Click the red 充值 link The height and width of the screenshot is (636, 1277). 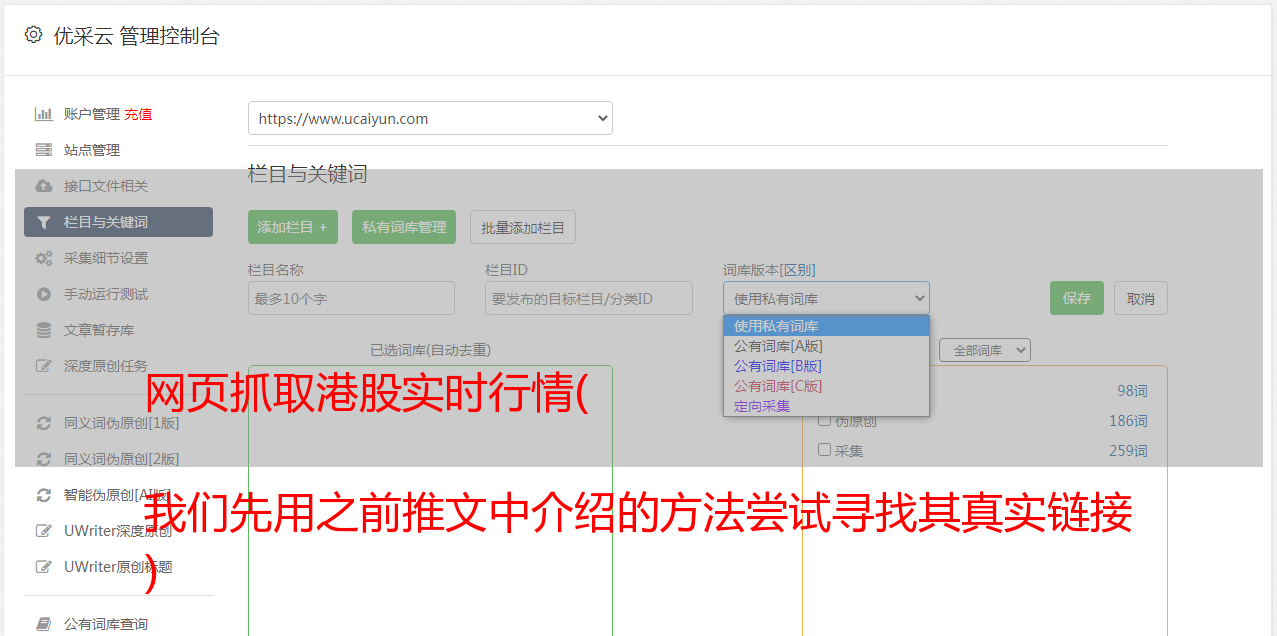[138, 114]
